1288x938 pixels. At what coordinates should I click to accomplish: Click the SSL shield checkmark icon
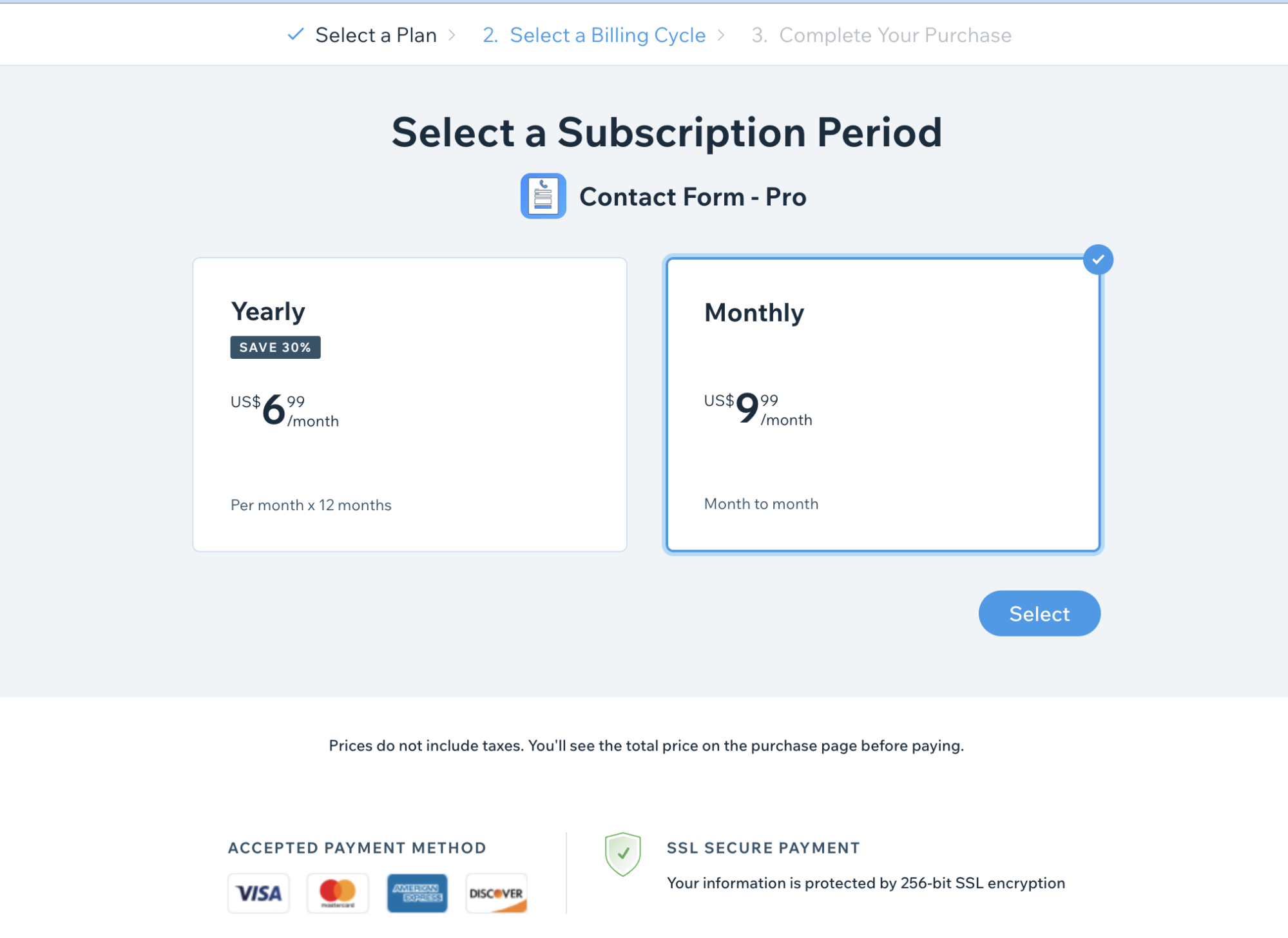coord(622,854)
